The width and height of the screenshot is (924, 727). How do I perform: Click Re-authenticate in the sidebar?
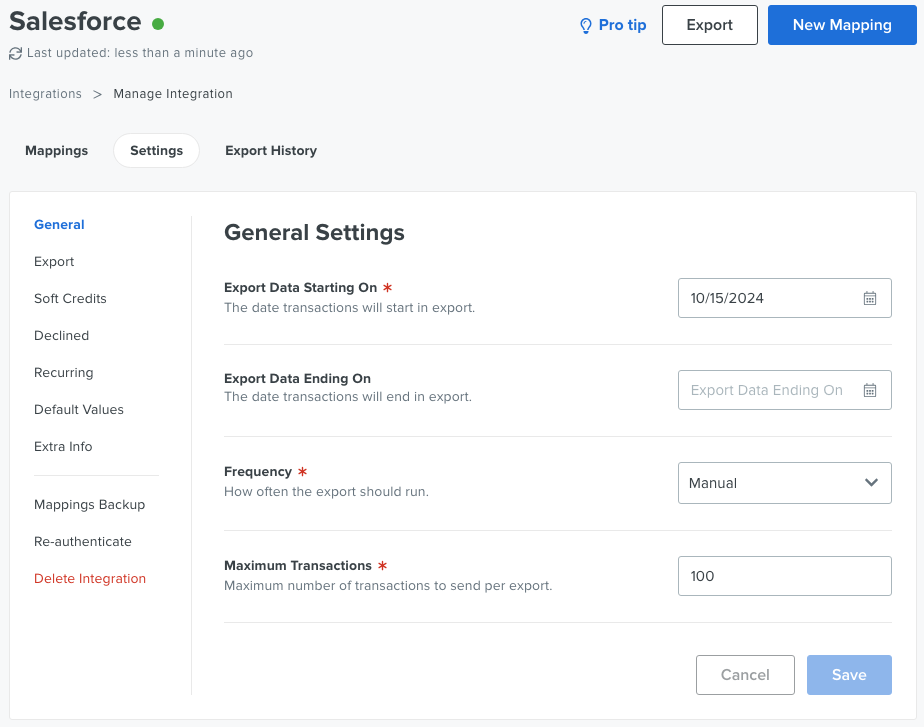[82, 541]
